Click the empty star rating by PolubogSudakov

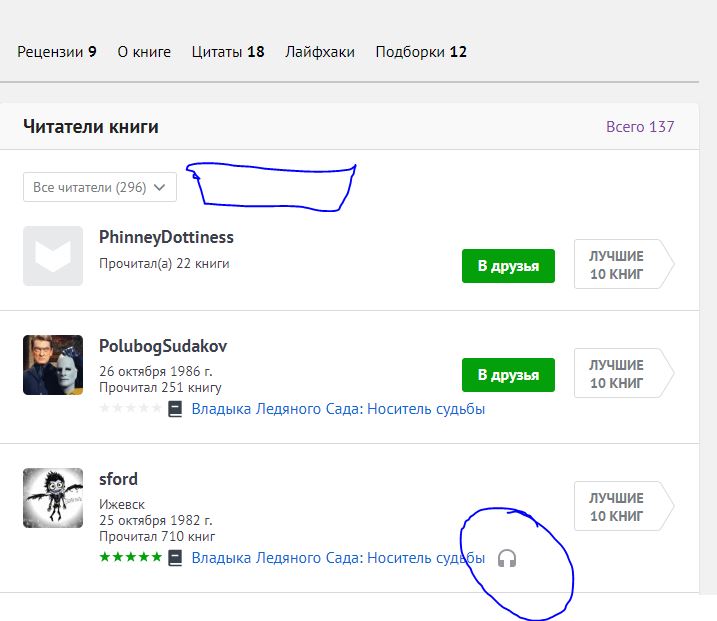[x=131, y=407]
